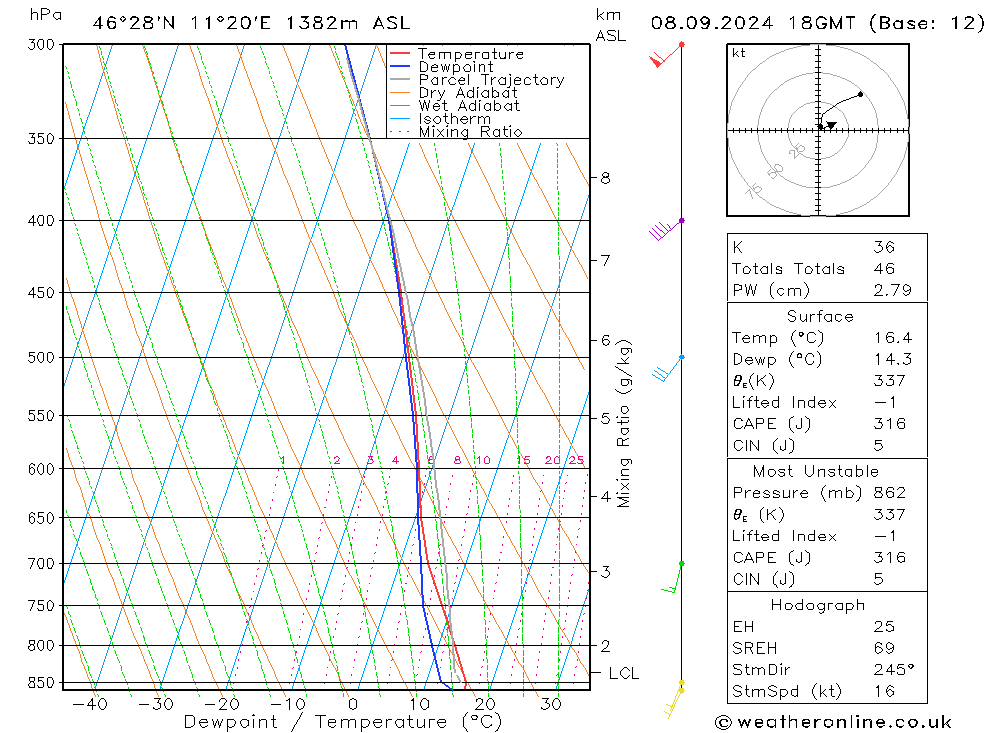Click the '(Base: 12)' label
The height and width of the screenshot is (733, 1000).
tap(927, 23)
